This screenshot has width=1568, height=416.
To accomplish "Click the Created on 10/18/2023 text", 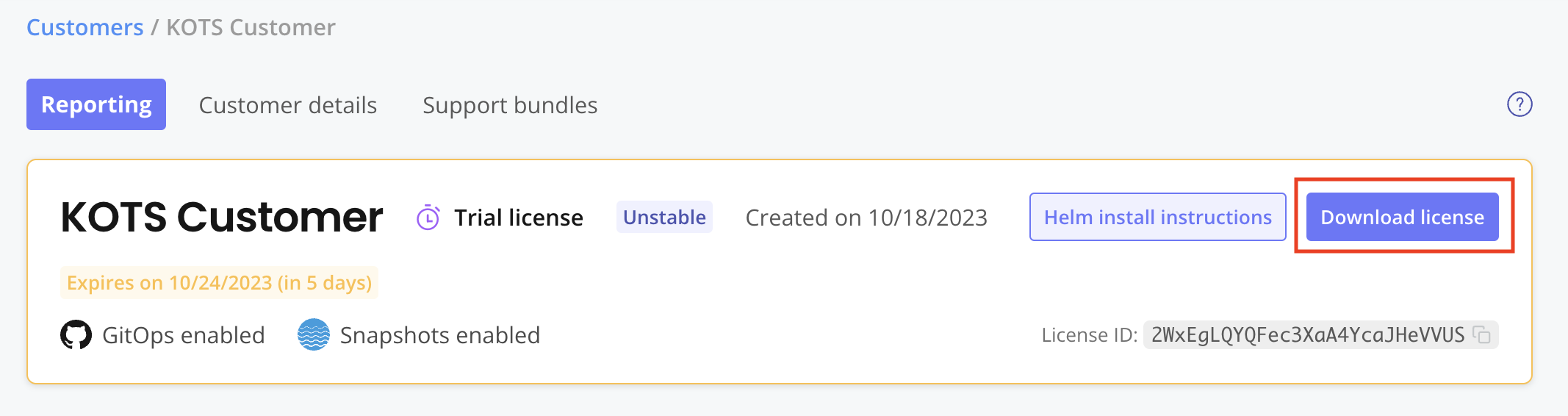I will point(866,218).
